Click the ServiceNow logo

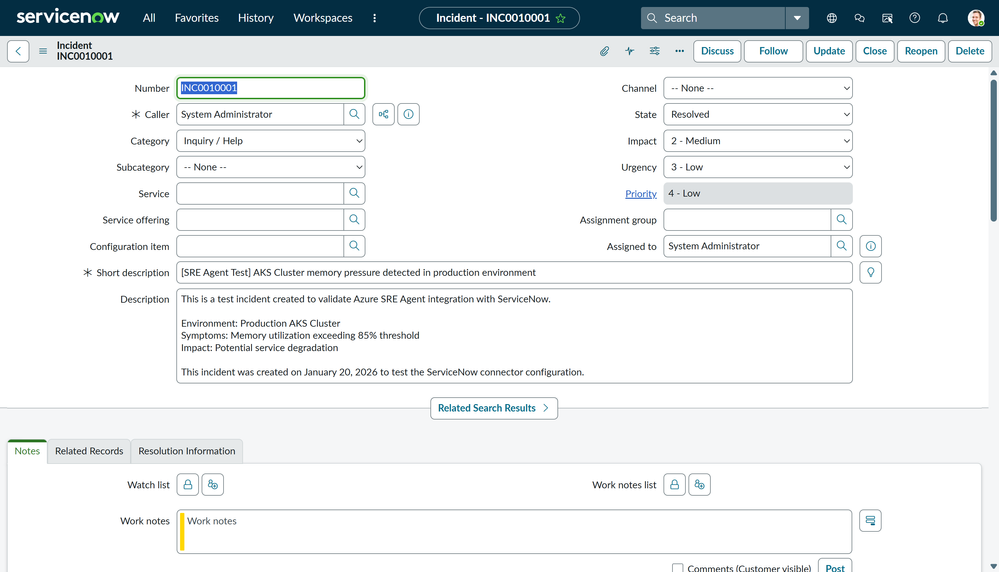pyautogui.click(x=68, y=17)
